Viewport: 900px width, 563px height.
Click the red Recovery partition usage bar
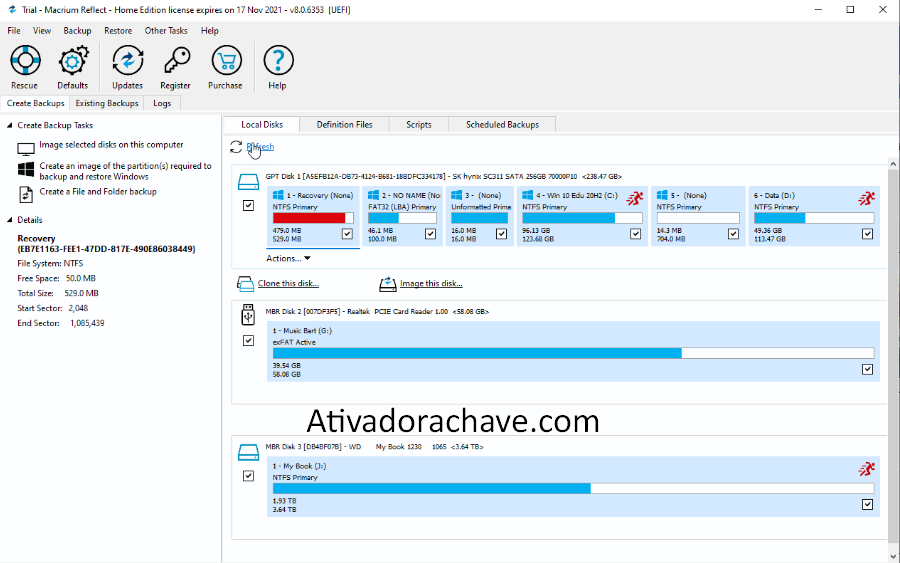coord(309,218)
